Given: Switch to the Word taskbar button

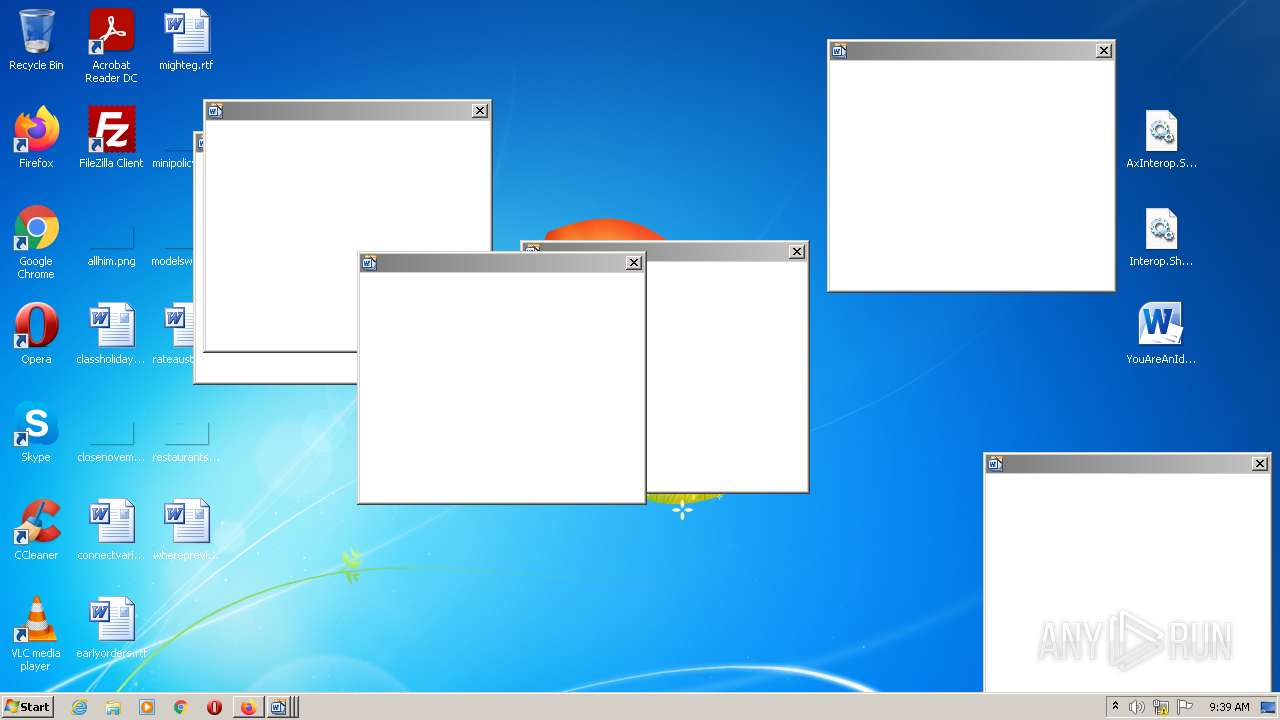Looking at the screenshot, I should (x=281, y=707).
